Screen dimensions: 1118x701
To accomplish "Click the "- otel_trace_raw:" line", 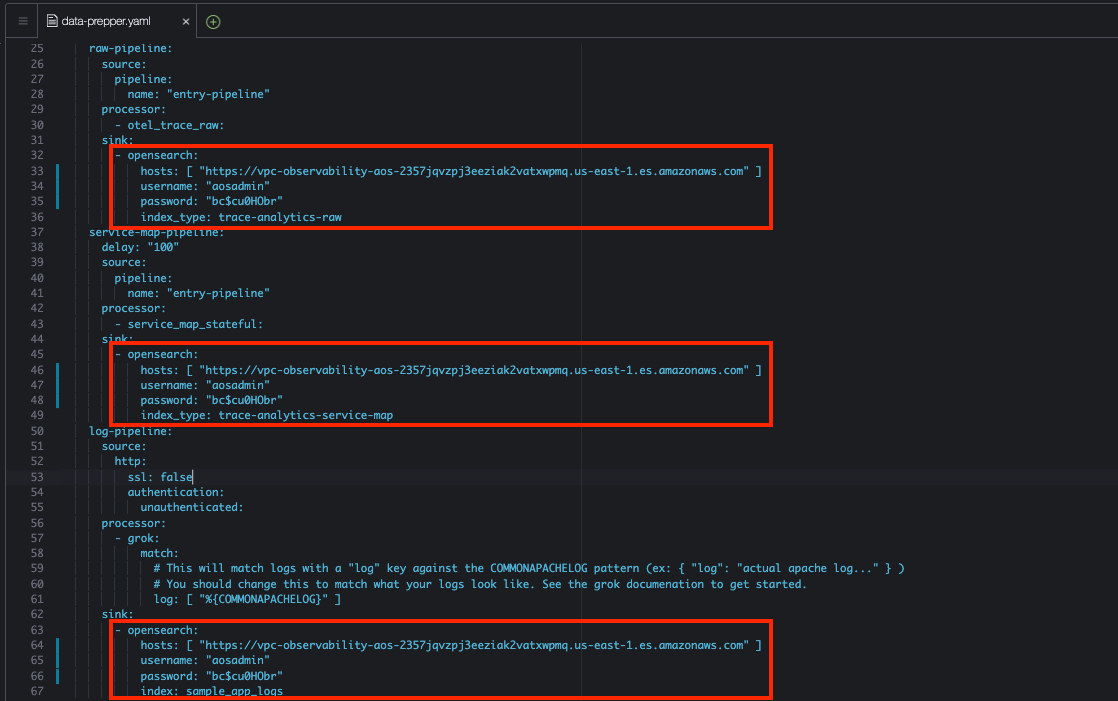I will click(x=170, y=125).
